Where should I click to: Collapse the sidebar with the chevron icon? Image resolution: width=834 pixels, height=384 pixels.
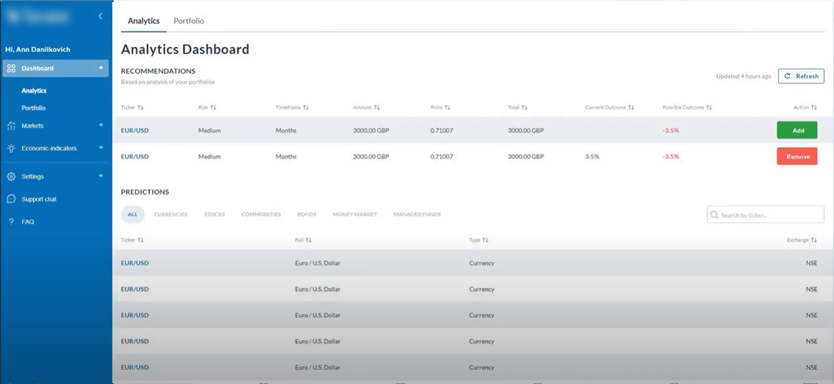click(x=100, y=16)
